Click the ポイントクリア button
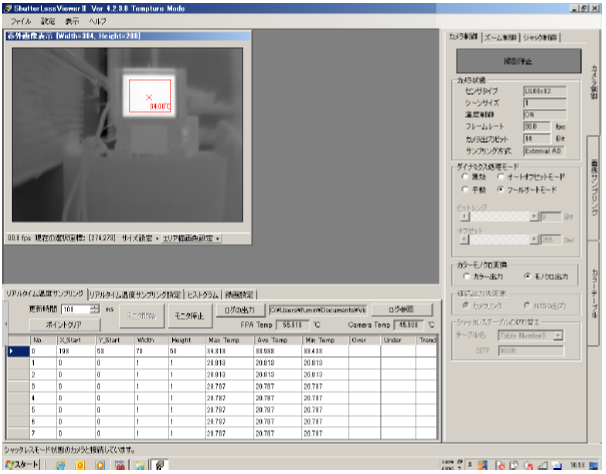 tap(64, 326)
